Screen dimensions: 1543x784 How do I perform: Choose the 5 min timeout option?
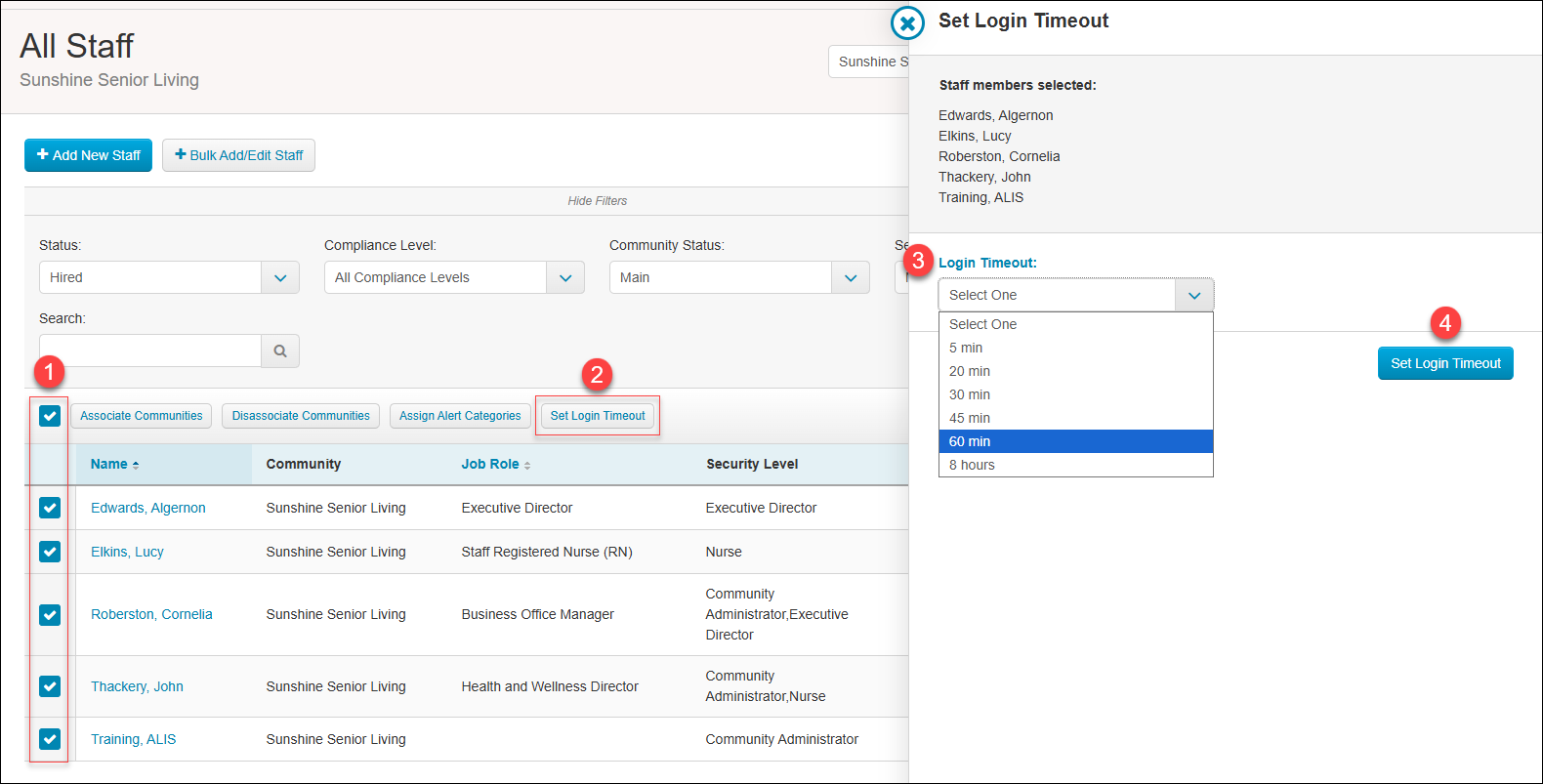pyautogui.click(x=1076, y=348)
